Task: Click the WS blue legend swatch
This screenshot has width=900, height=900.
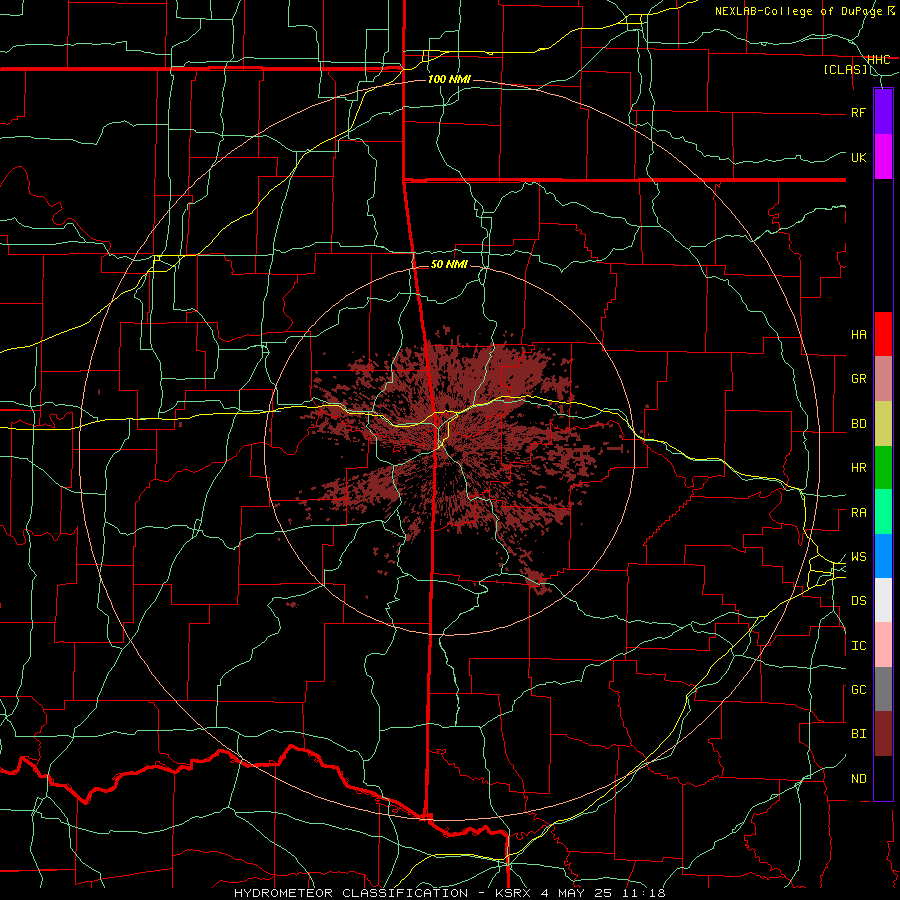Action: [883, 556]
